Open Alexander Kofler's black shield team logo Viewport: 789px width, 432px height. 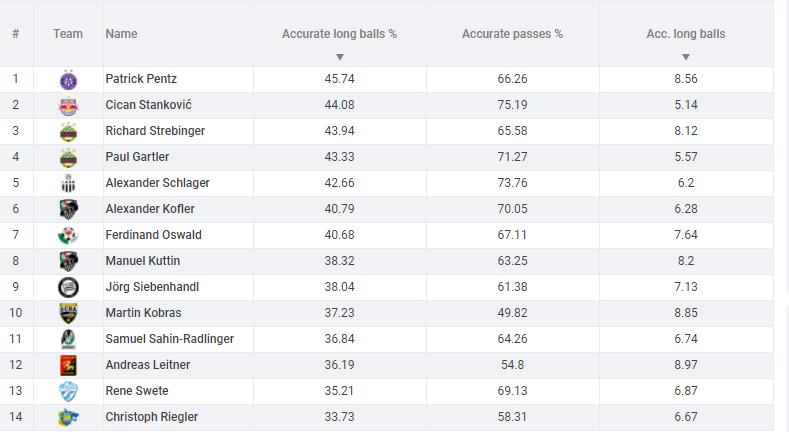click(x=68, y=209)
